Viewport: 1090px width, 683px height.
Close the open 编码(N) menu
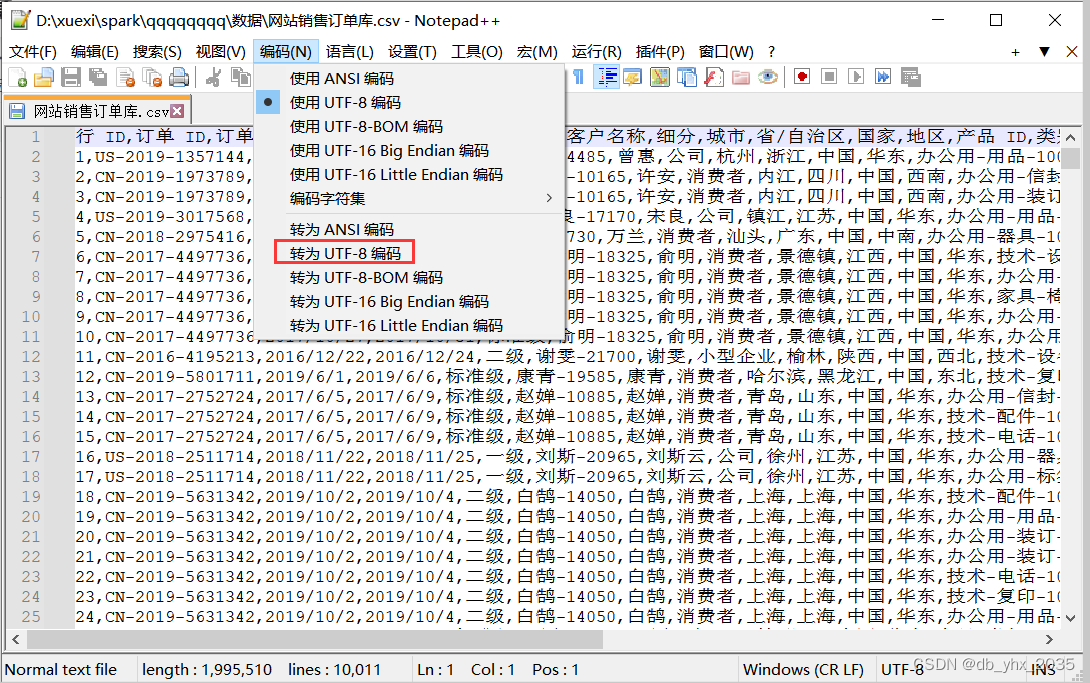(286, 52)
